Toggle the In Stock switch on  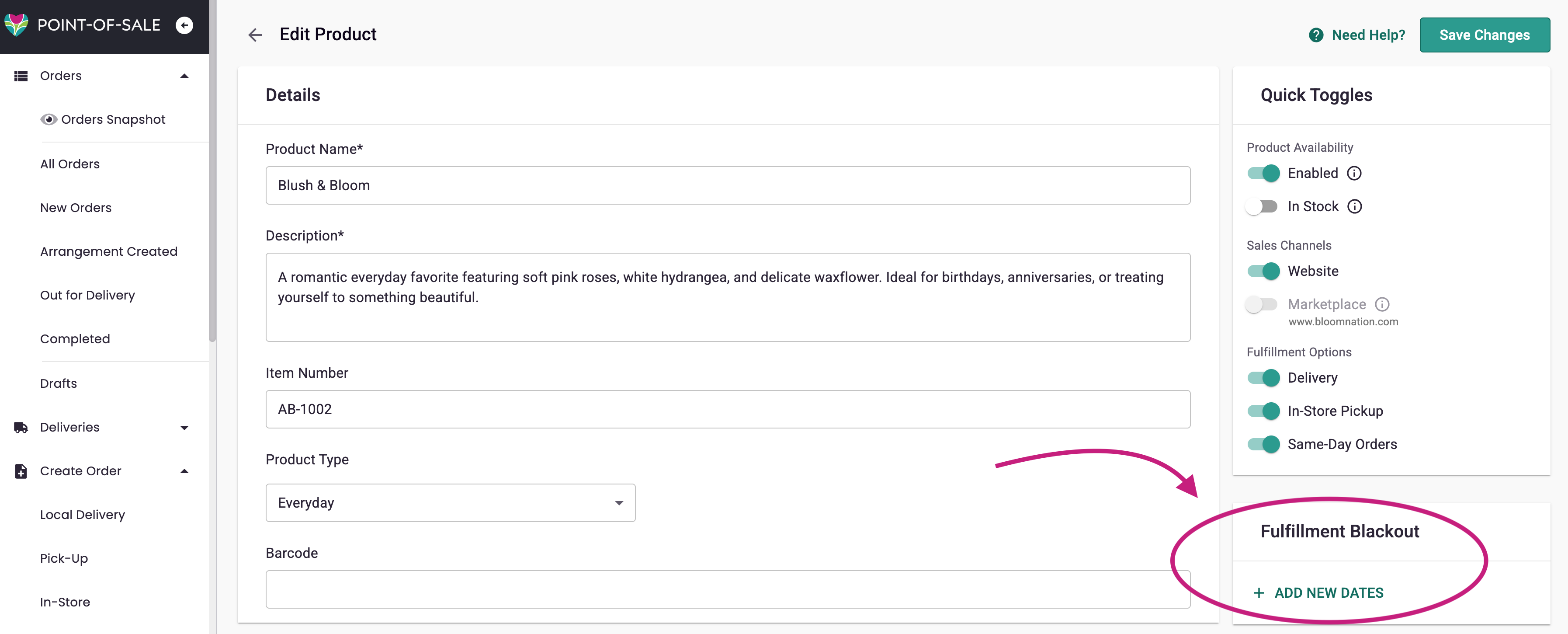pyautogui.click(x=1262, y=206)
